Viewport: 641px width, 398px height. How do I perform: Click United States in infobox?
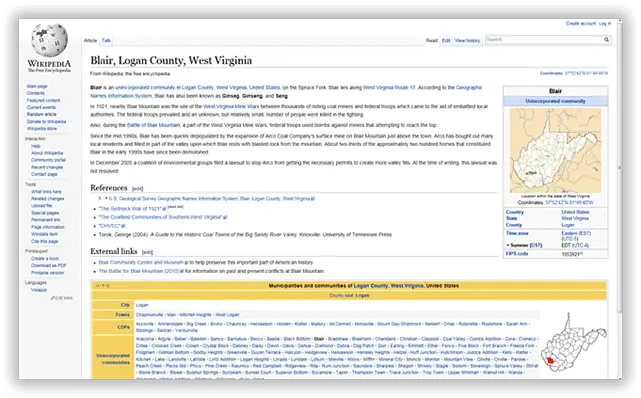pos(575,212)
